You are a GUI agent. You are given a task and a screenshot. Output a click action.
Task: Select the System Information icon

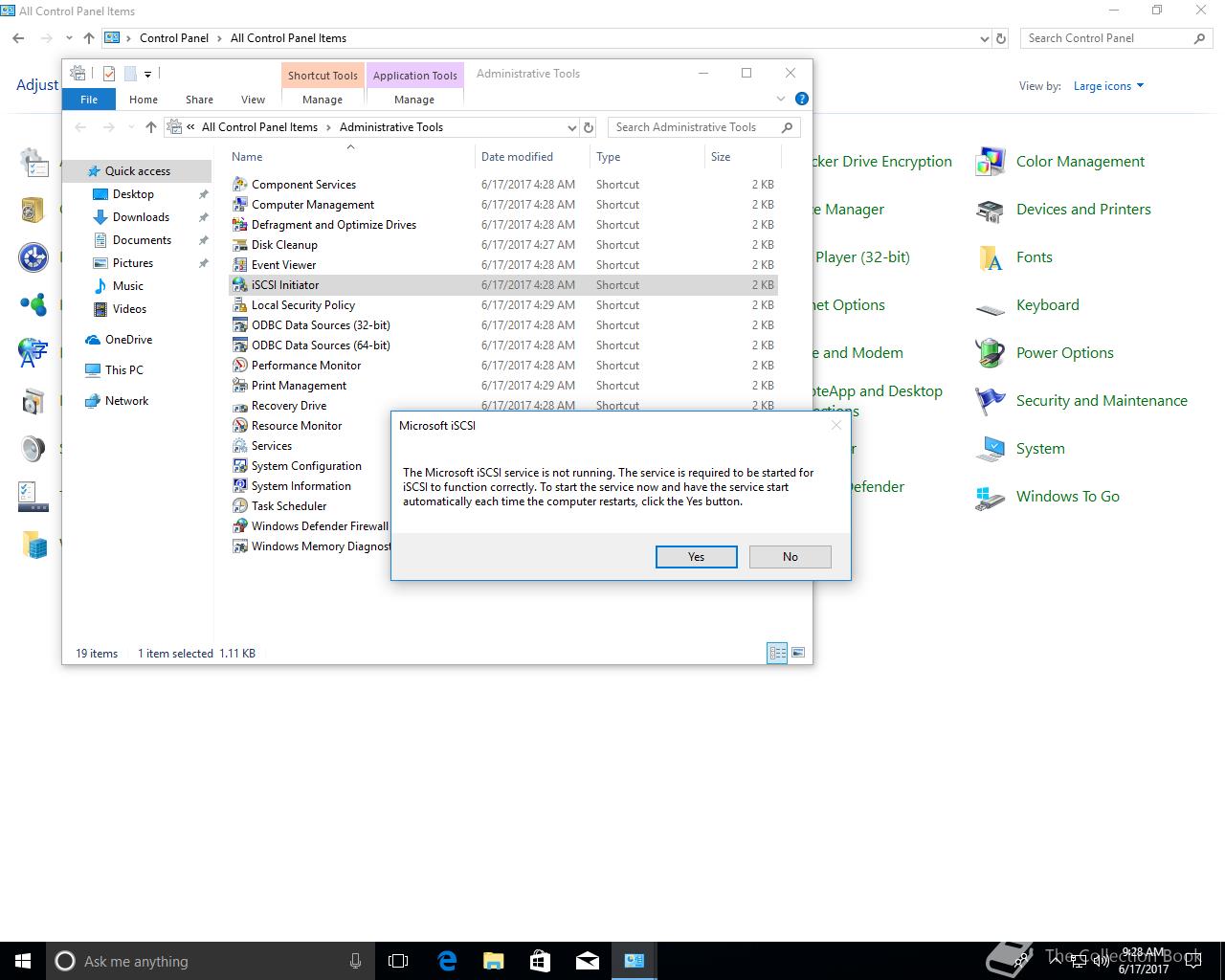click(240, 486)
